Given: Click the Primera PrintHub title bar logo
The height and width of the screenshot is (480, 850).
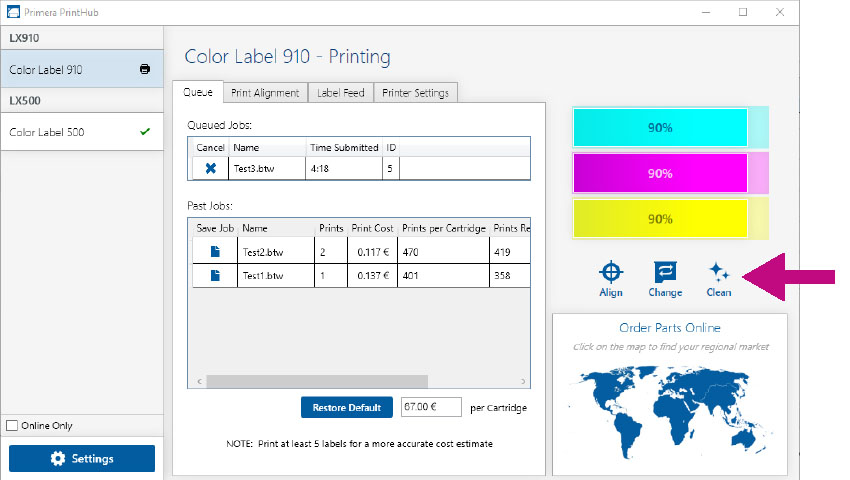Looking at the screenshot, I should (13, 12).
